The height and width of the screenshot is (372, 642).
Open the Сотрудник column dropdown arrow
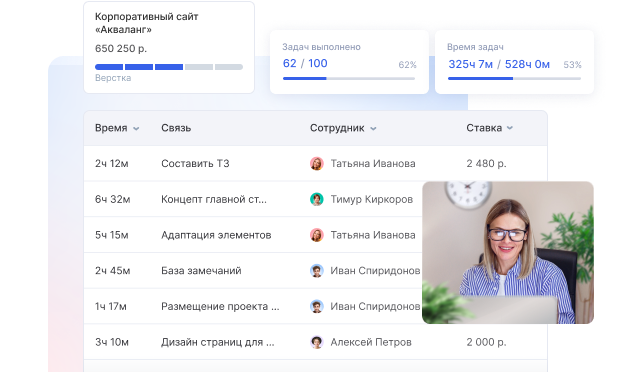coord(373,129)
